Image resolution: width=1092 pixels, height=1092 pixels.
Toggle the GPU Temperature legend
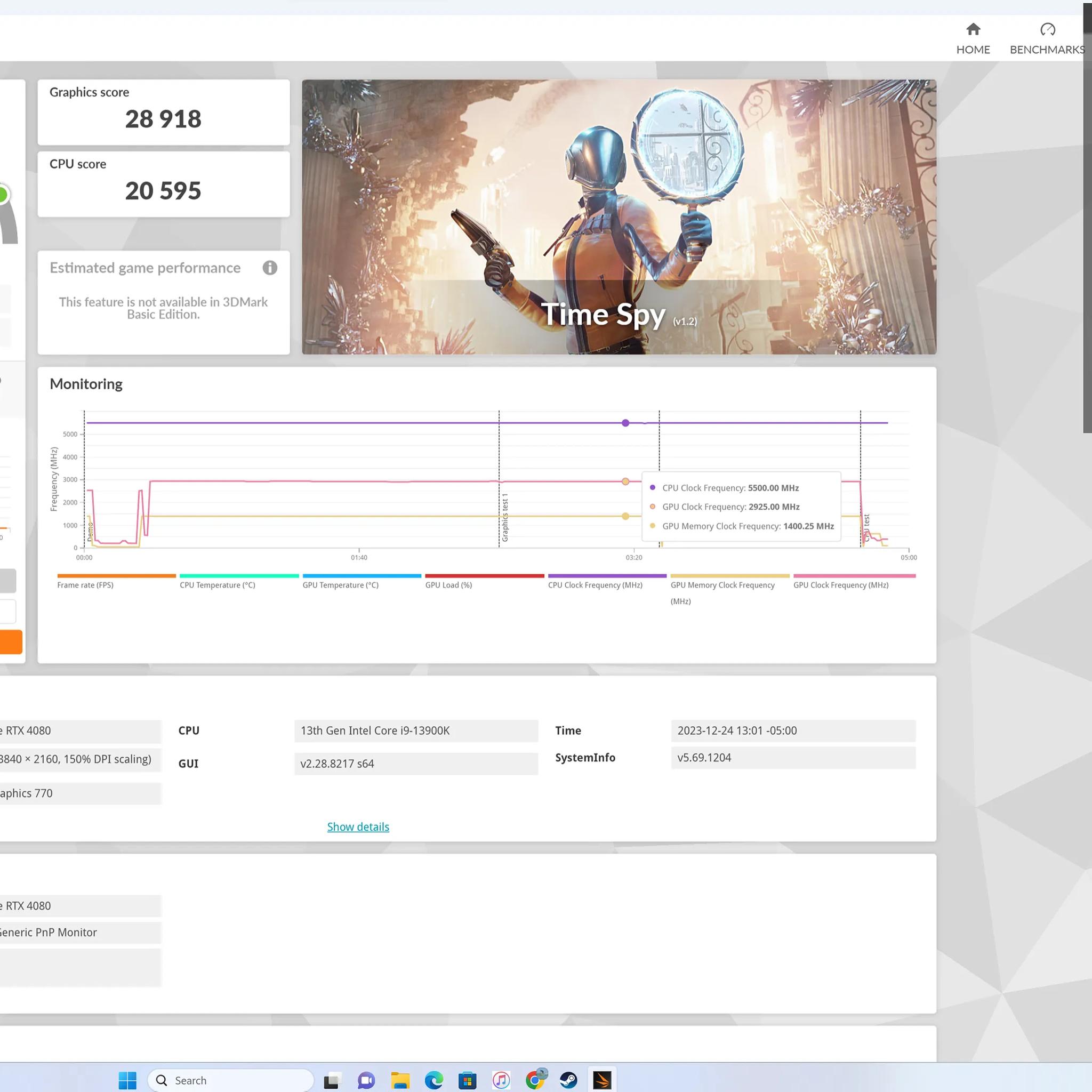tap(362, 582)
